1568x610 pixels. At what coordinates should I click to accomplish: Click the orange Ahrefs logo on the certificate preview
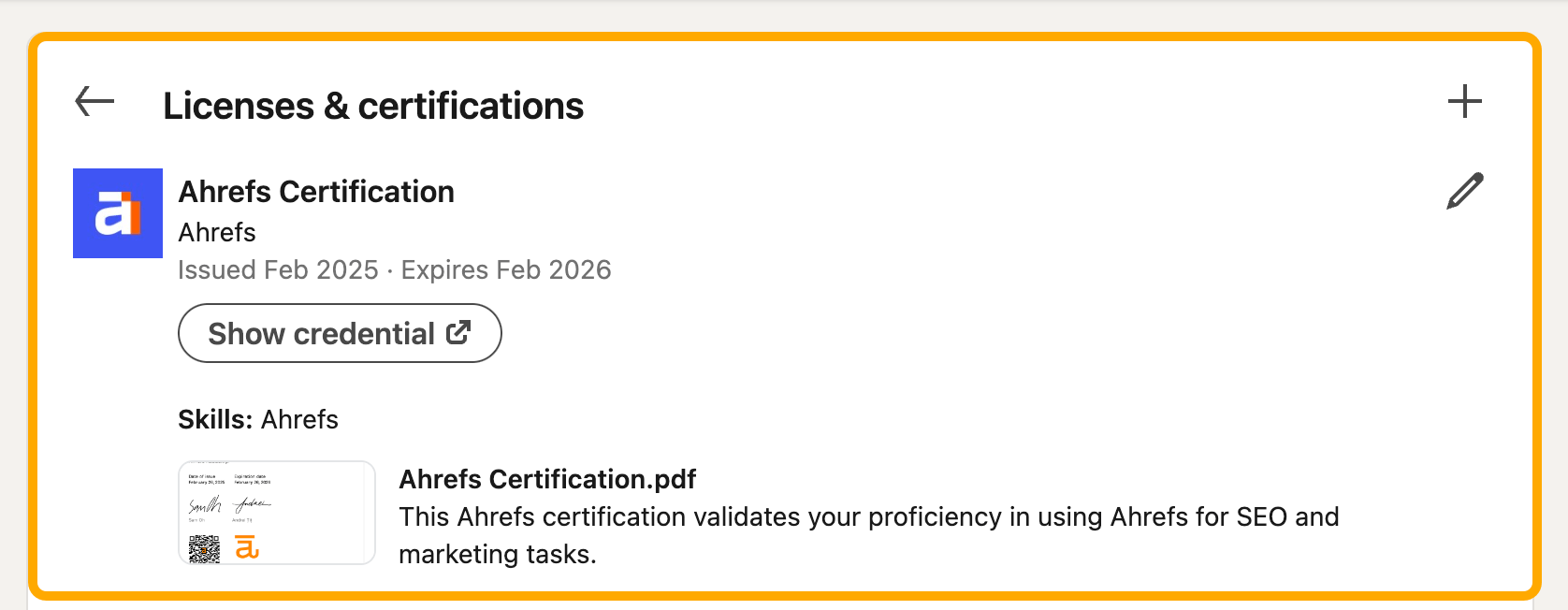coord(247,548)
